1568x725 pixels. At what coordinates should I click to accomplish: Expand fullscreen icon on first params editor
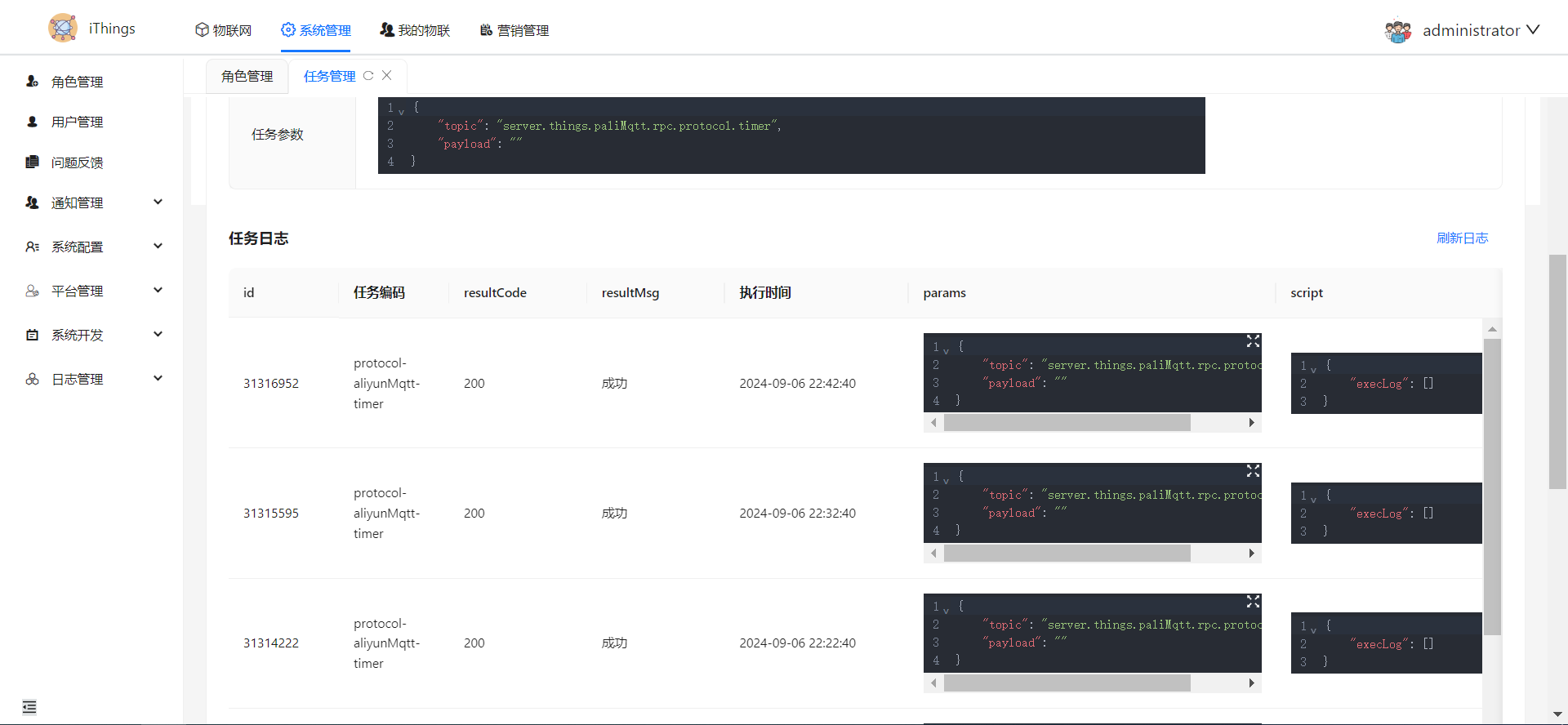pyautogui.click(x=1253, y=341)
